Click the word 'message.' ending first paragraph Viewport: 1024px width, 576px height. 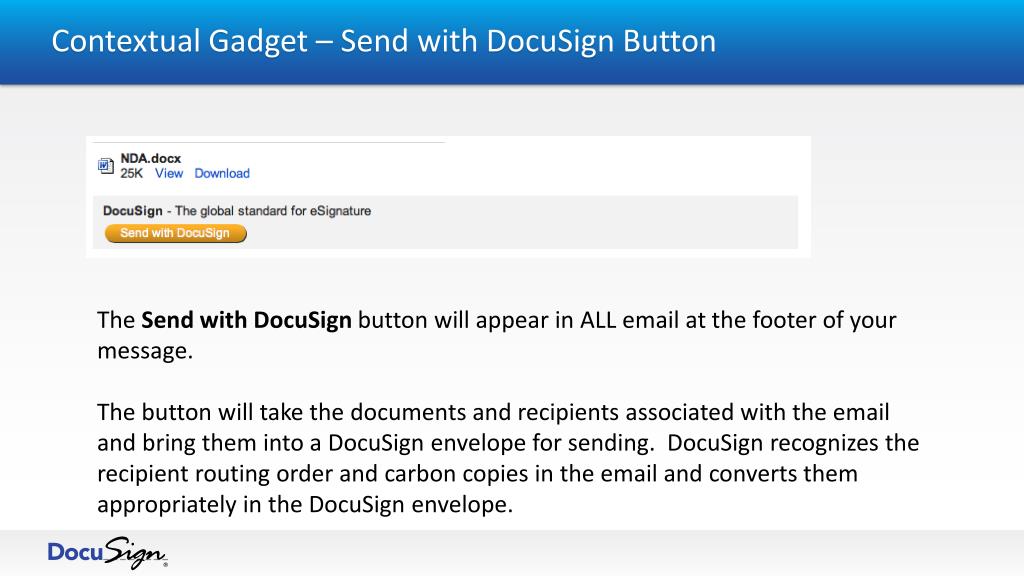tap(145, 351)
